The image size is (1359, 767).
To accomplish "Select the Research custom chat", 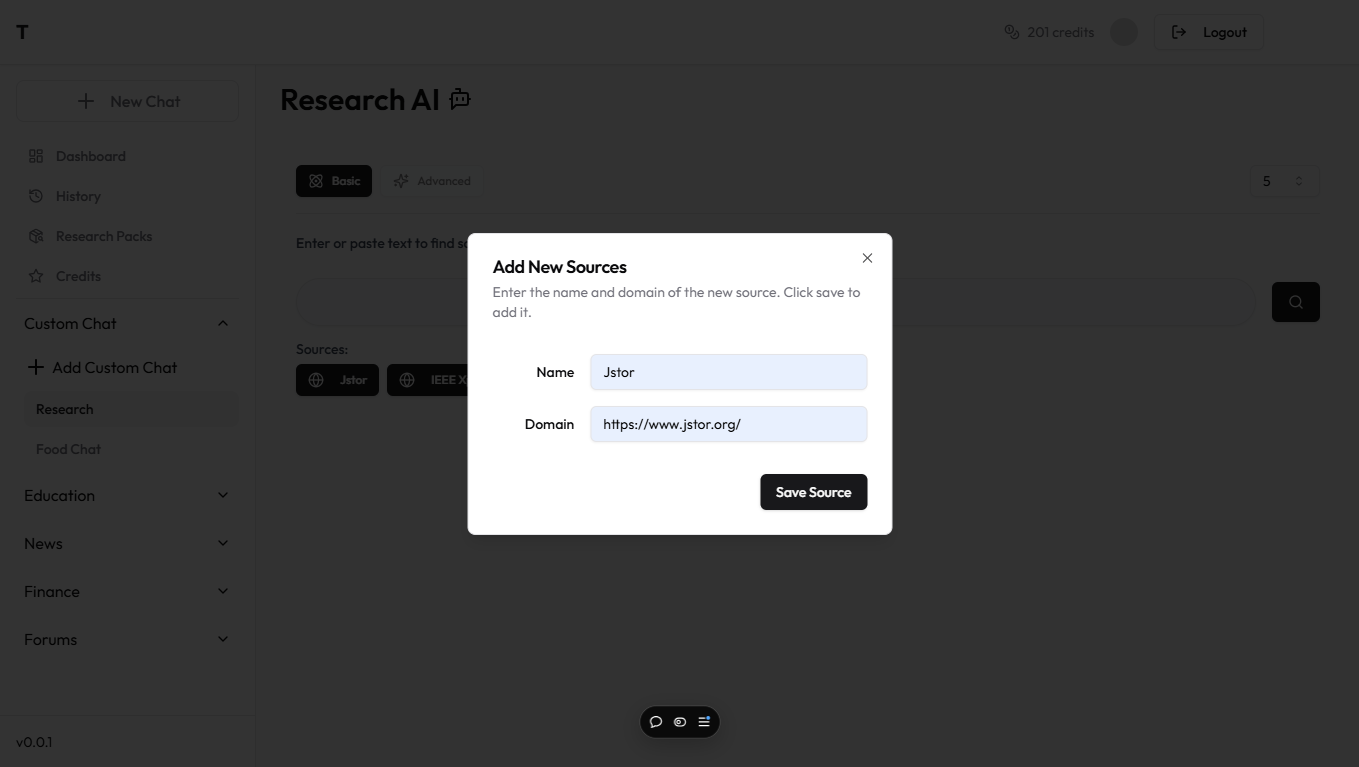I will 130,409.
